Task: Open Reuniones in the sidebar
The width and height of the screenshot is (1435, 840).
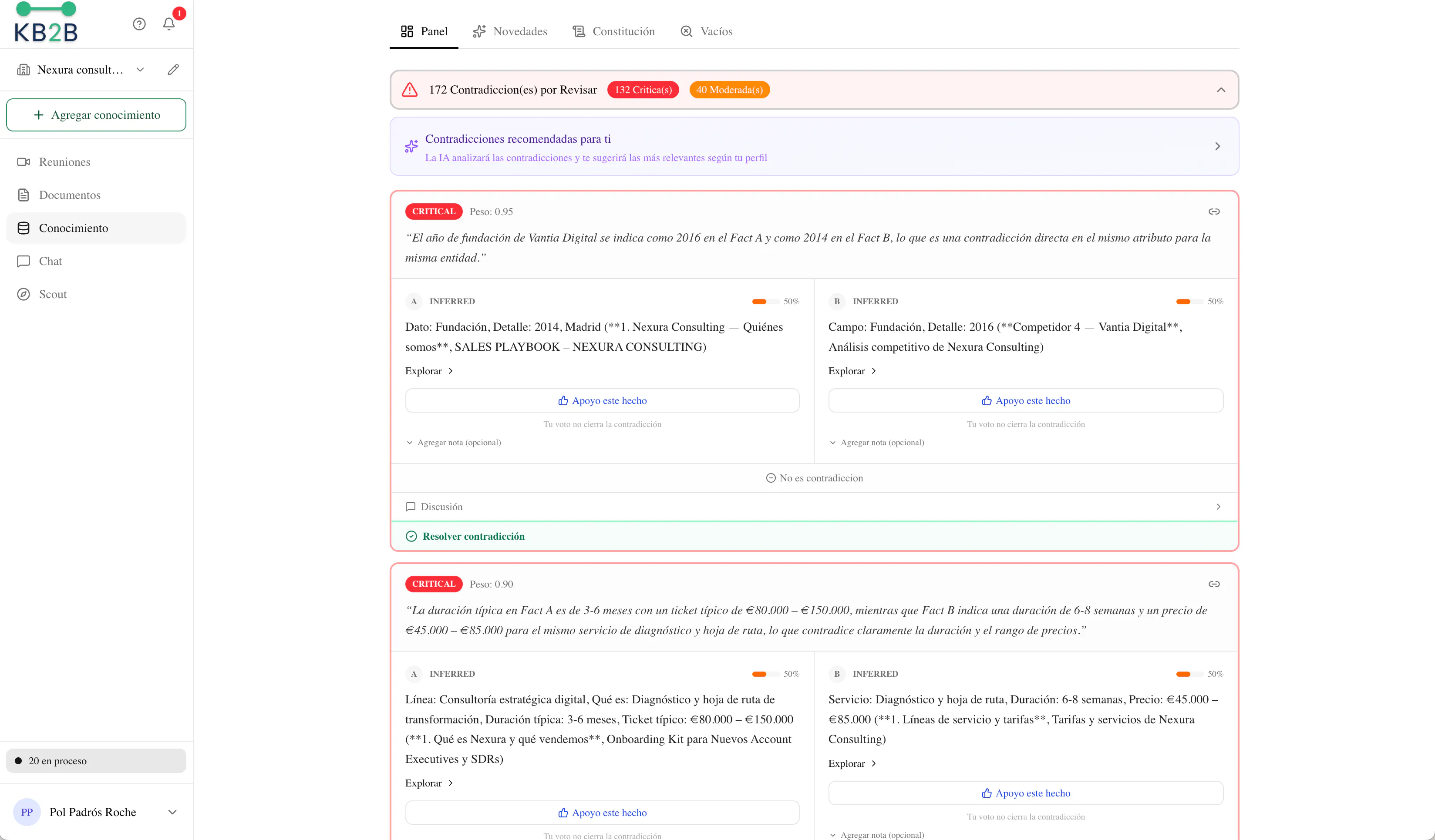Action: (96, 162)
